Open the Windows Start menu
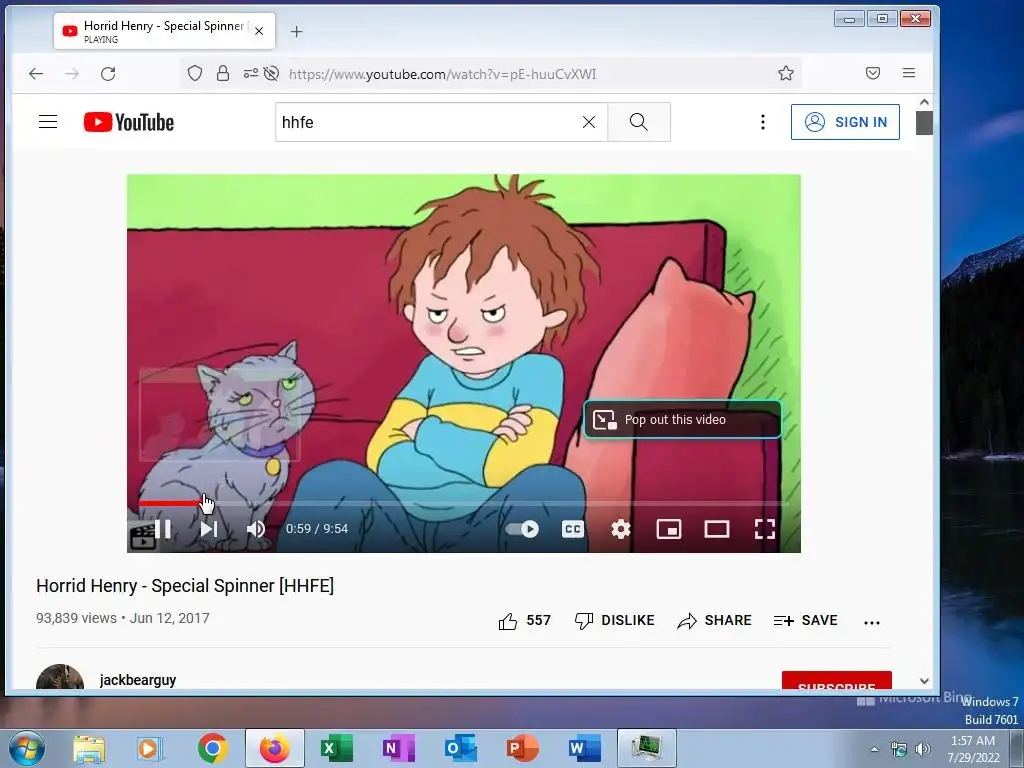1024x768 pixels. [27, 748]
